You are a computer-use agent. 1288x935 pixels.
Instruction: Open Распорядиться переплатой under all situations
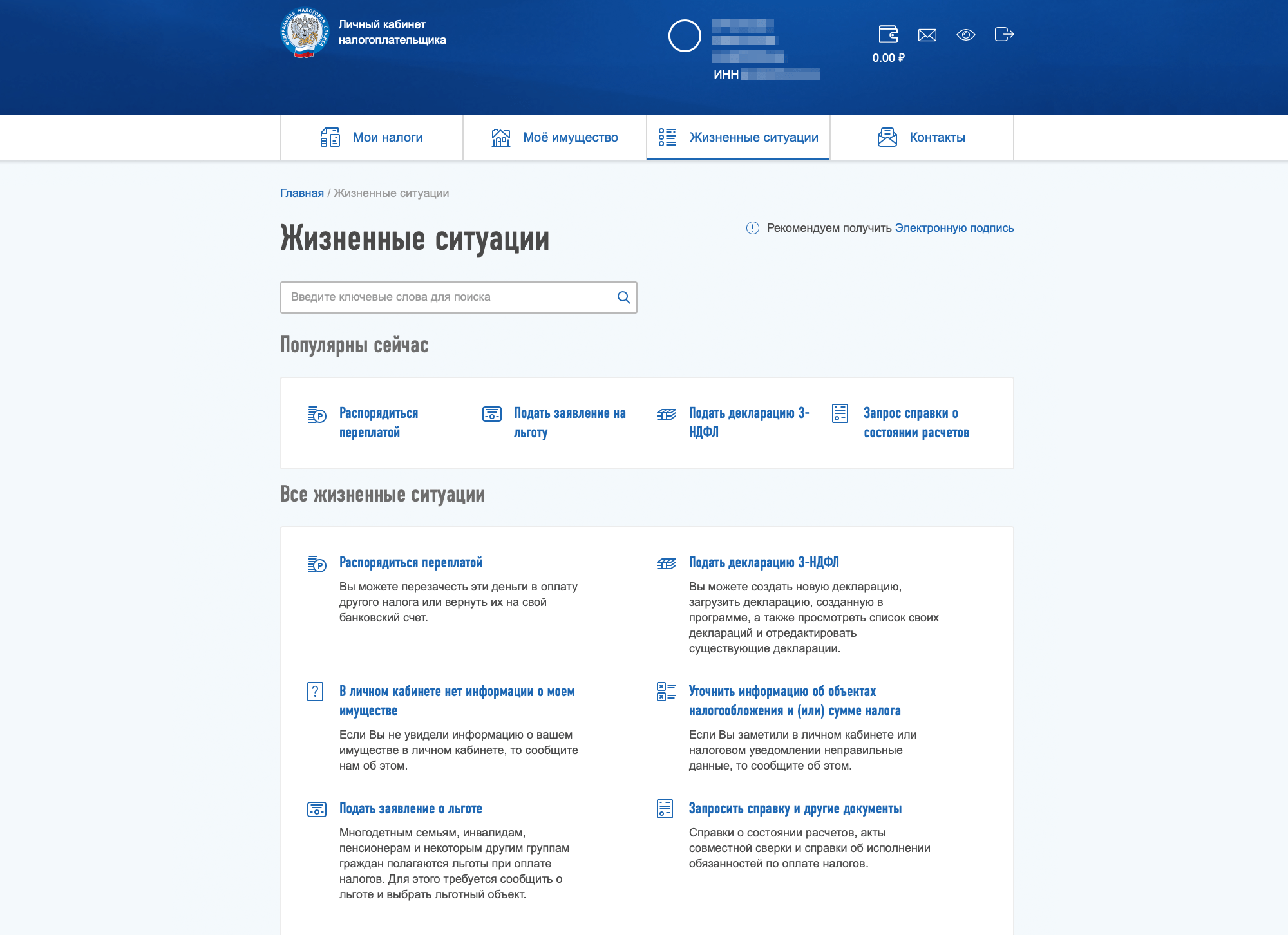click(x=411, y=563)
